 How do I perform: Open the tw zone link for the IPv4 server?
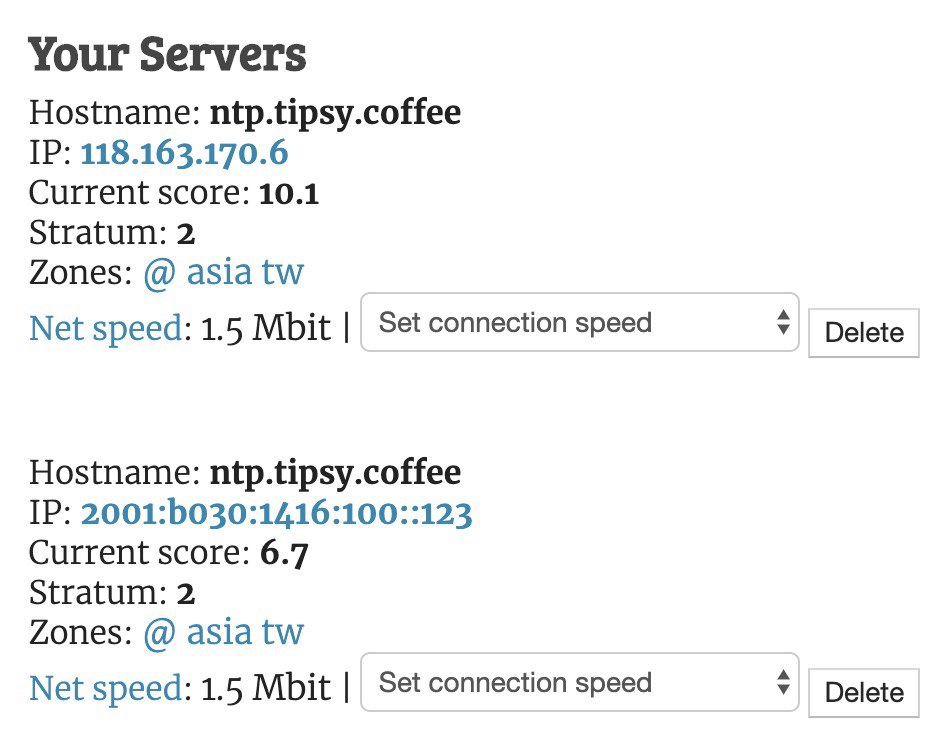pyautogui.click(x=283, y=272)
